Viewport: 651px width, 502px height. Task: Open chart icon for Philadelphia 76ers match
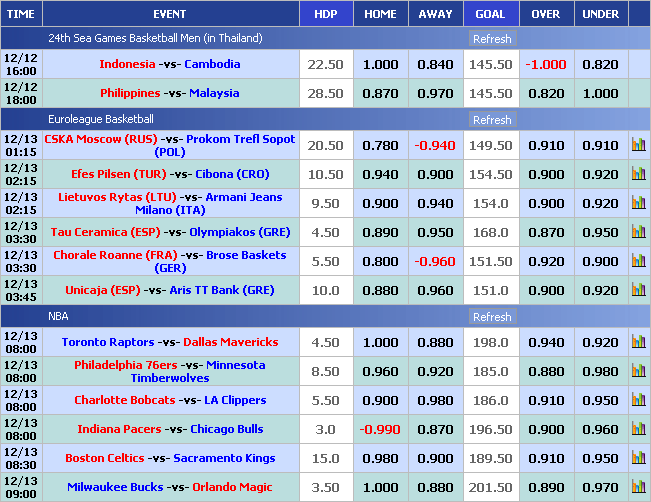(x=638, y=371)
